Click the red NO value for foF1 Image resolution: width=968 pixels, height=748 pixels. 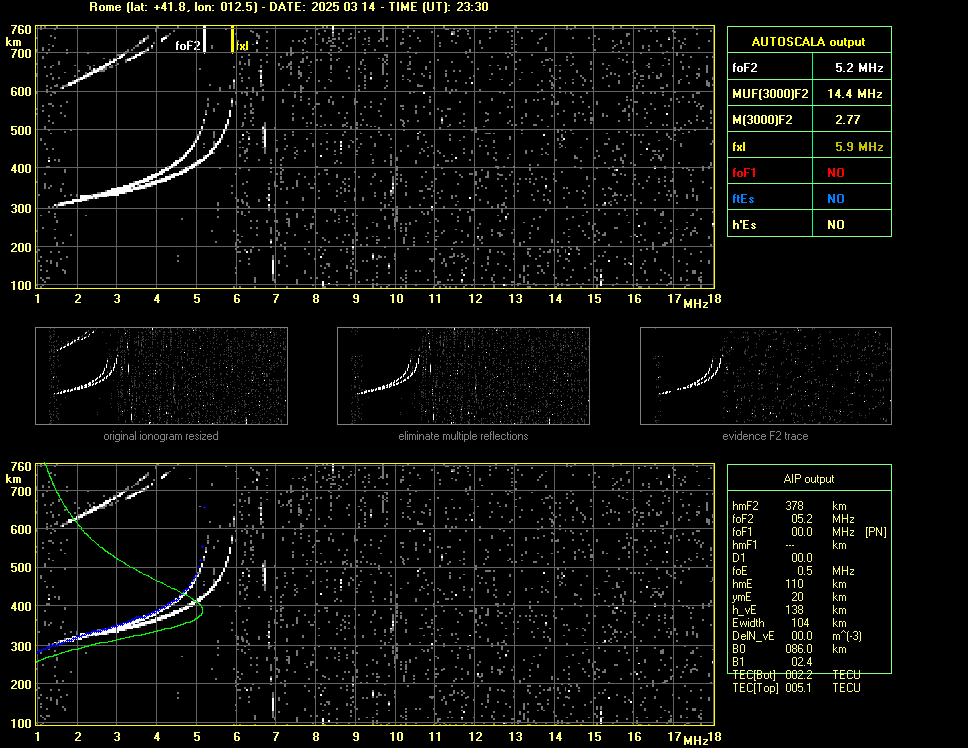(x=836, y=173)
